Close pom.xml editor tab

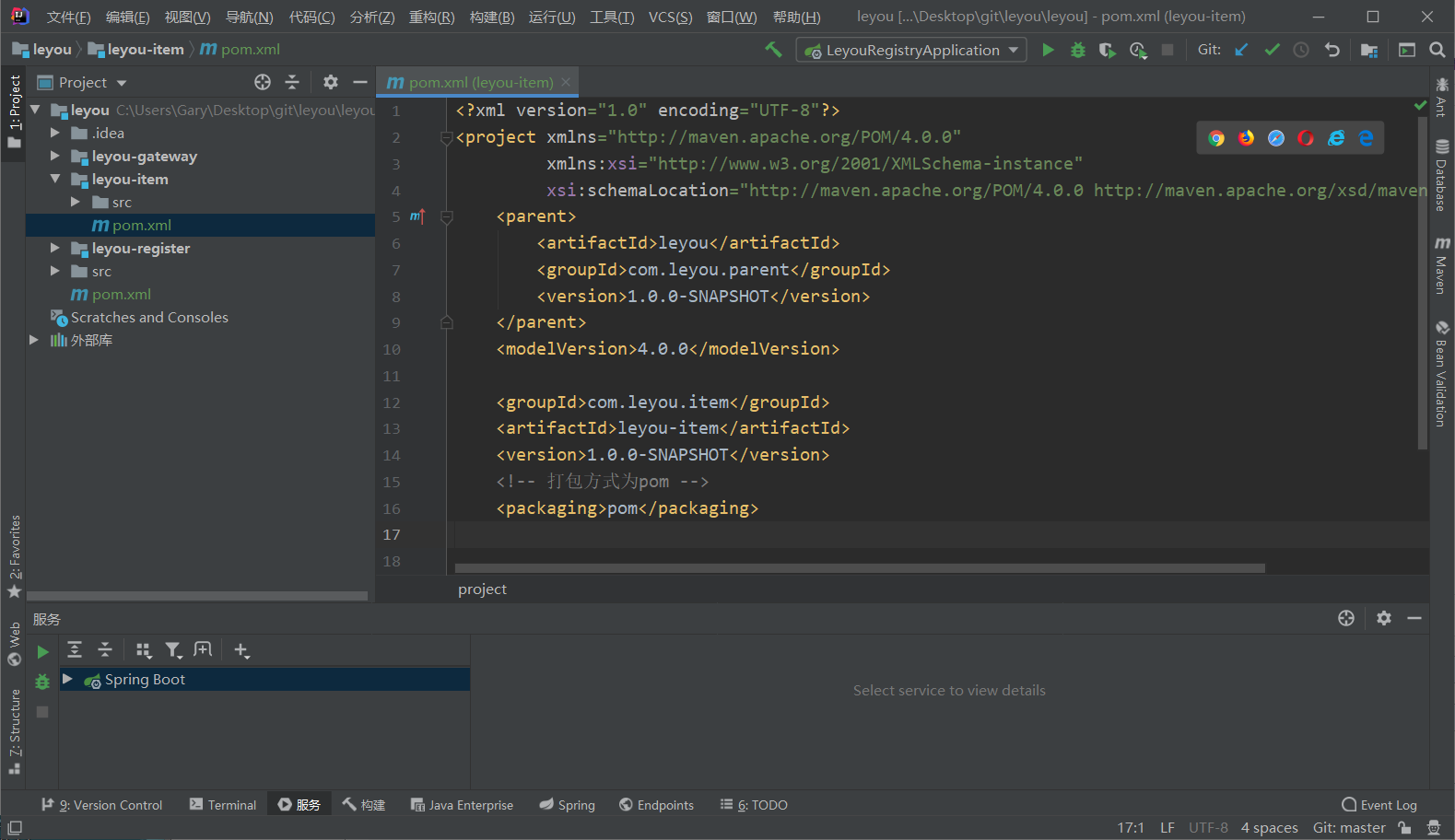point(566,82)
